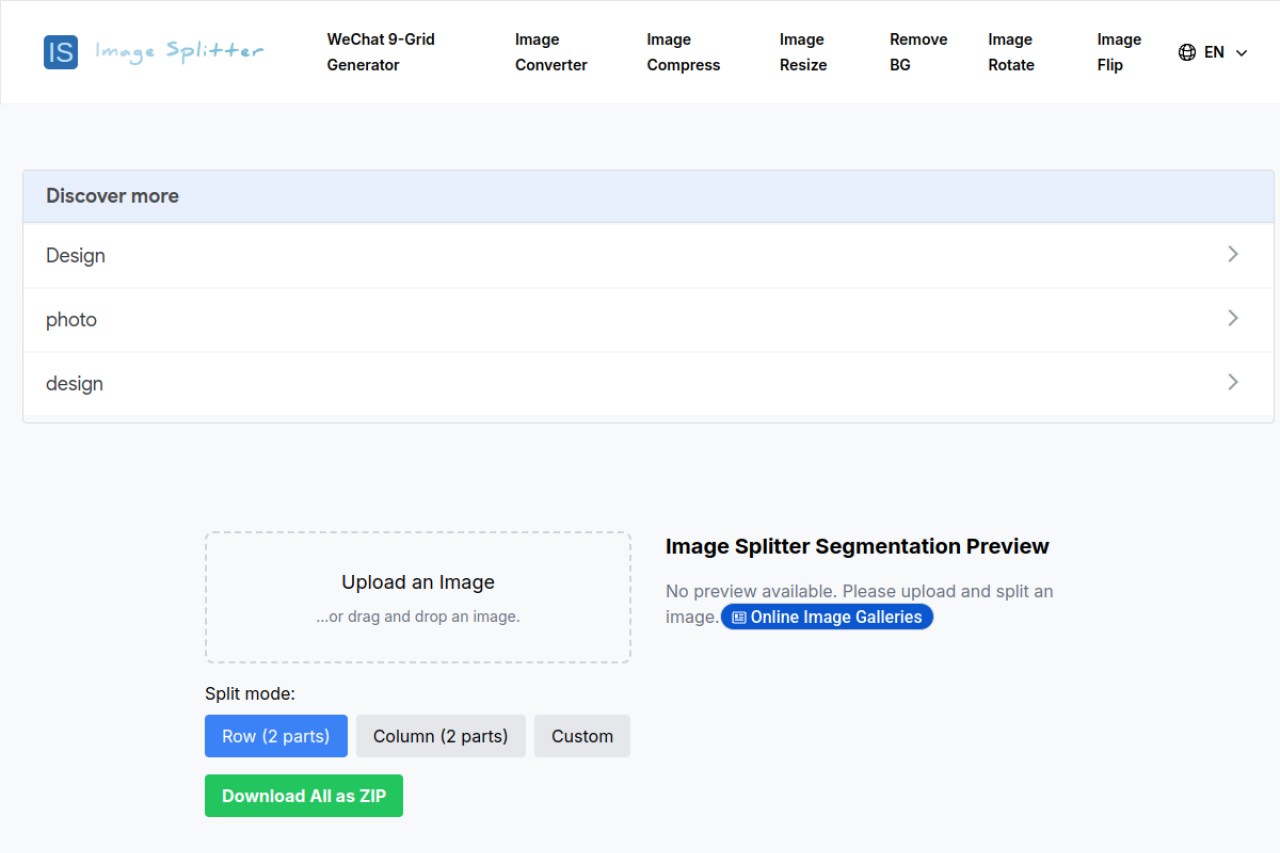Open the Image Compress page
The image size is (1280, 853).
[683, 52]
